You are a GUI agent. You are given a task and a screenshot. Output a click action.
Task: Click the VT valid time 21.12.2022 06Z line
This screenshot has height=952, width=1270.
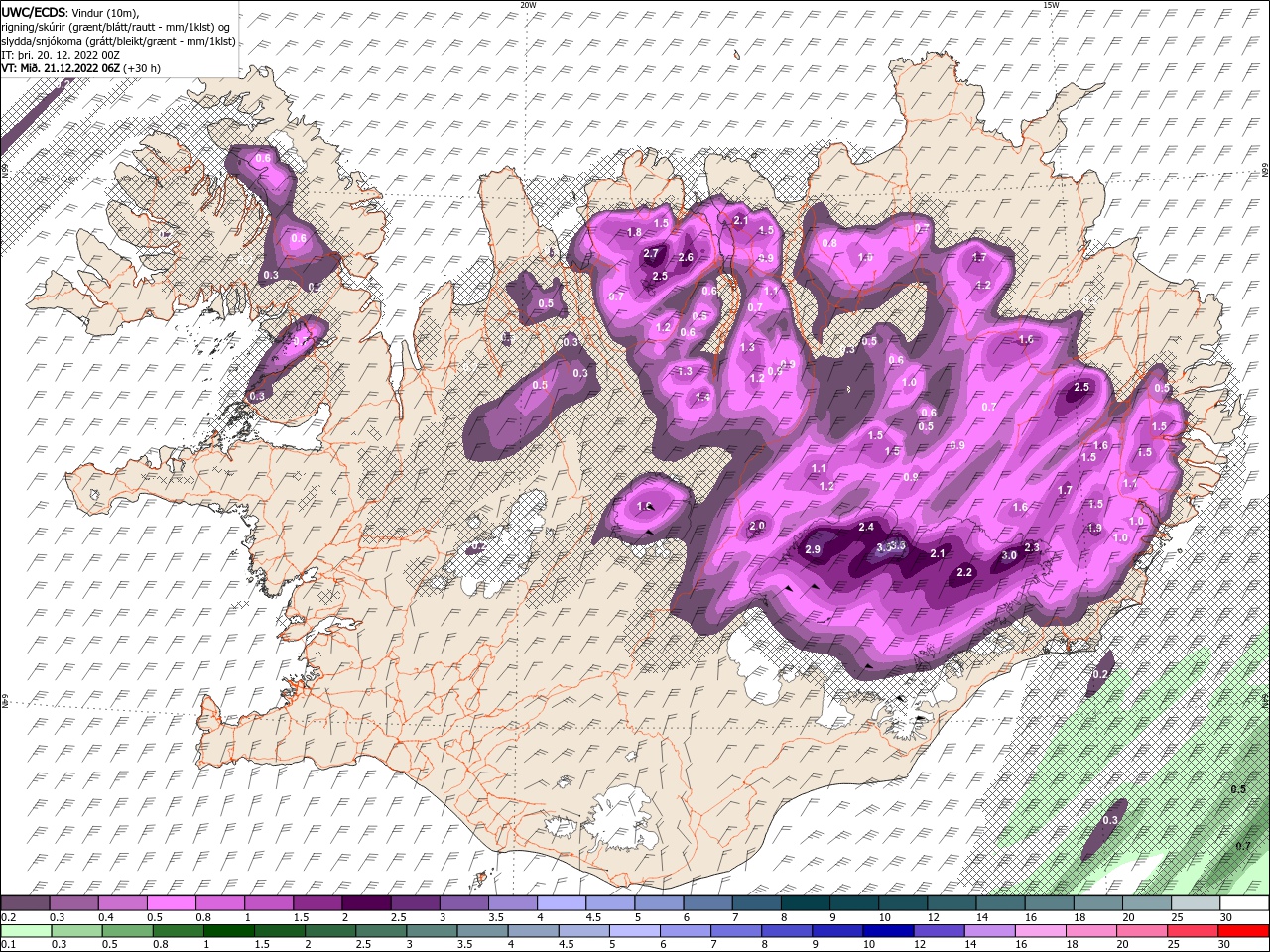point(80,68)
